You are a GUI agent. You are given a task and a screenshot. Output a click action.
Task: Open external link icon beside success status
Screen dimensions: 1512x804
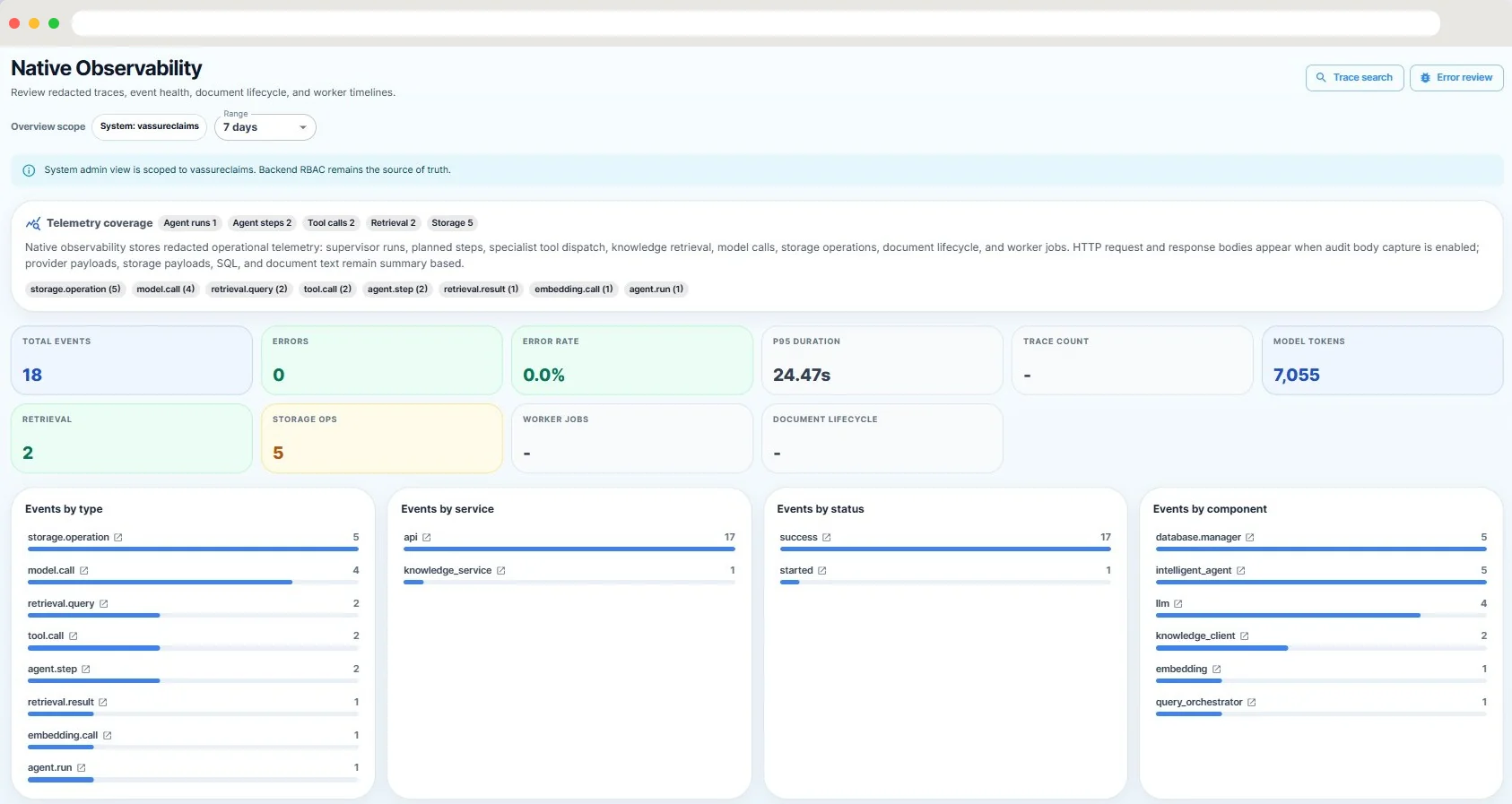(x=827, y=538)
